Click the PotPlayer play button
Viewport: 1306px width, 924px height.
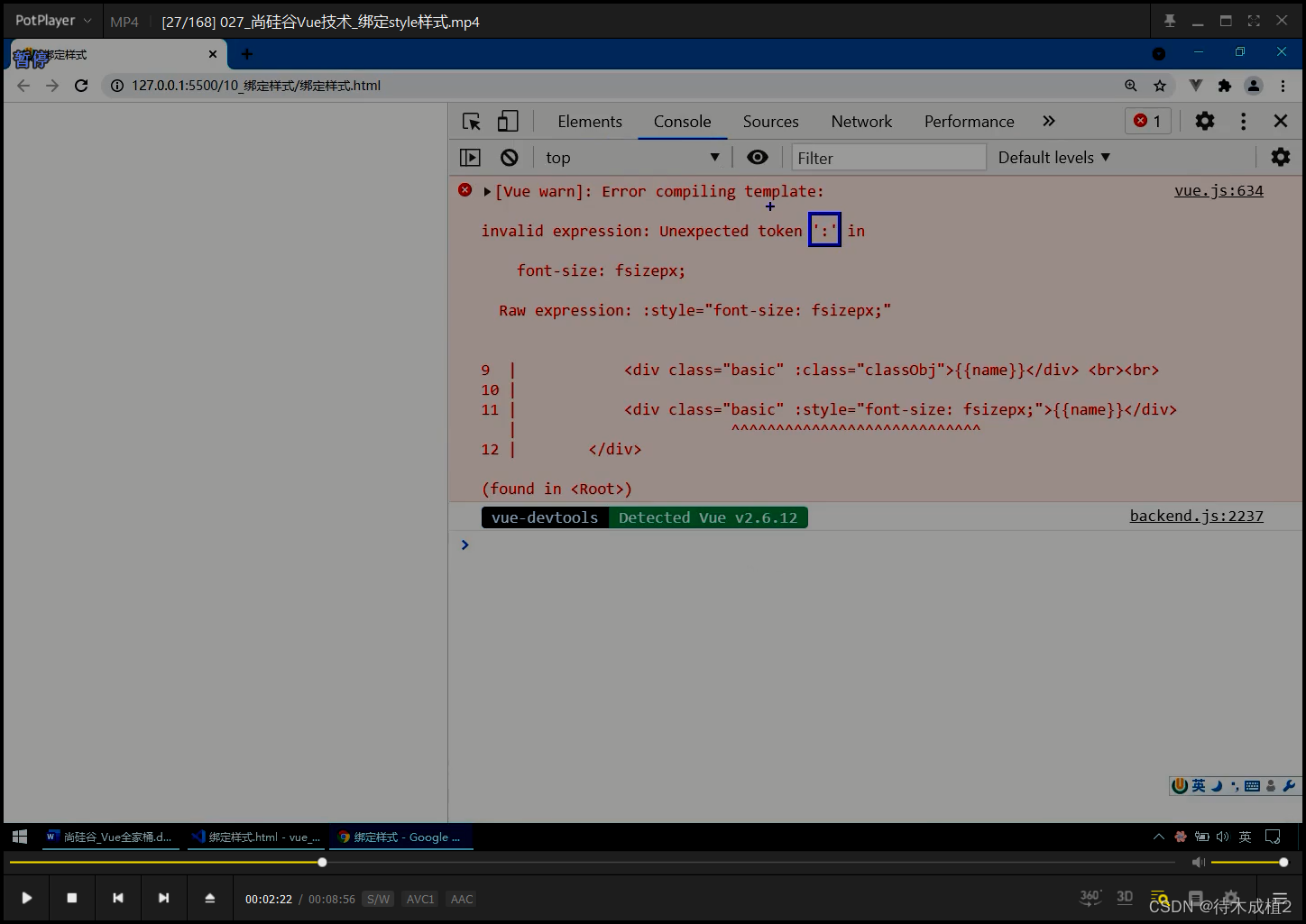coord(27,898)
